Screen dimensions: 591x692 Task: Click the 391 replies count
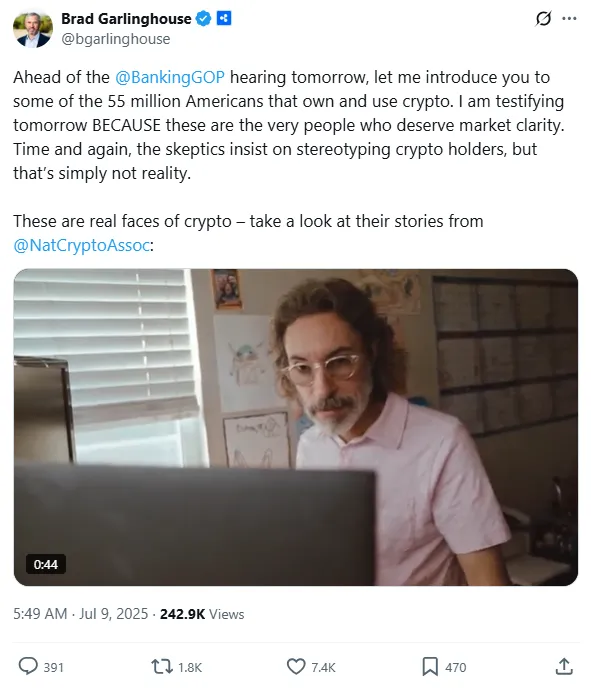tap(53, 667)
